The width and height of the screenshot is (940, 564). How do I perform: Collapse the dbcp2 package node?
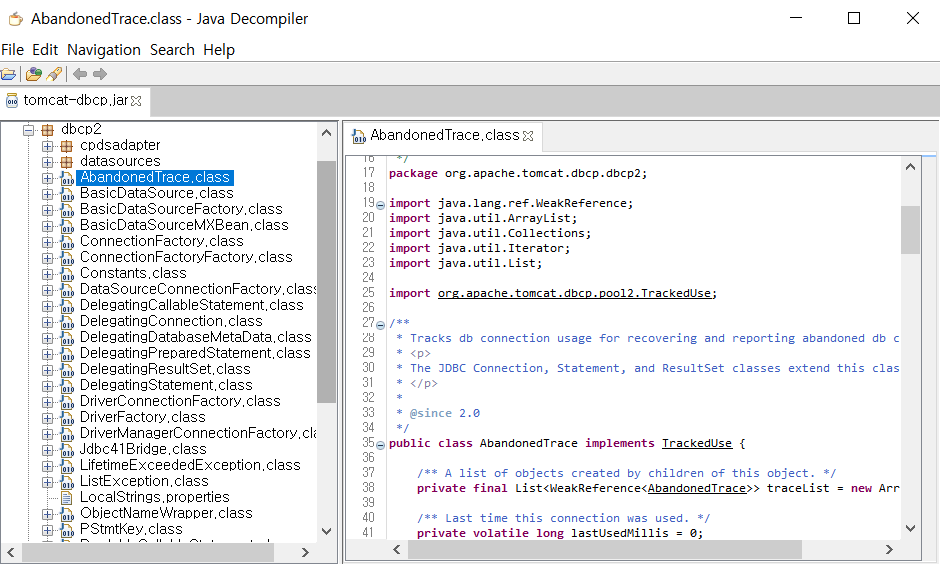[28, 129]
